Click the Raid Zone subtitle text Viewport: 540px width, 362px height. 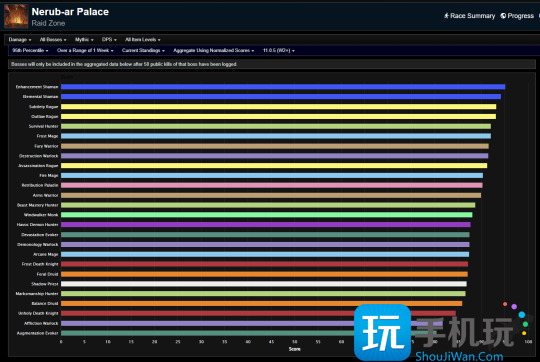pos(48,23)
